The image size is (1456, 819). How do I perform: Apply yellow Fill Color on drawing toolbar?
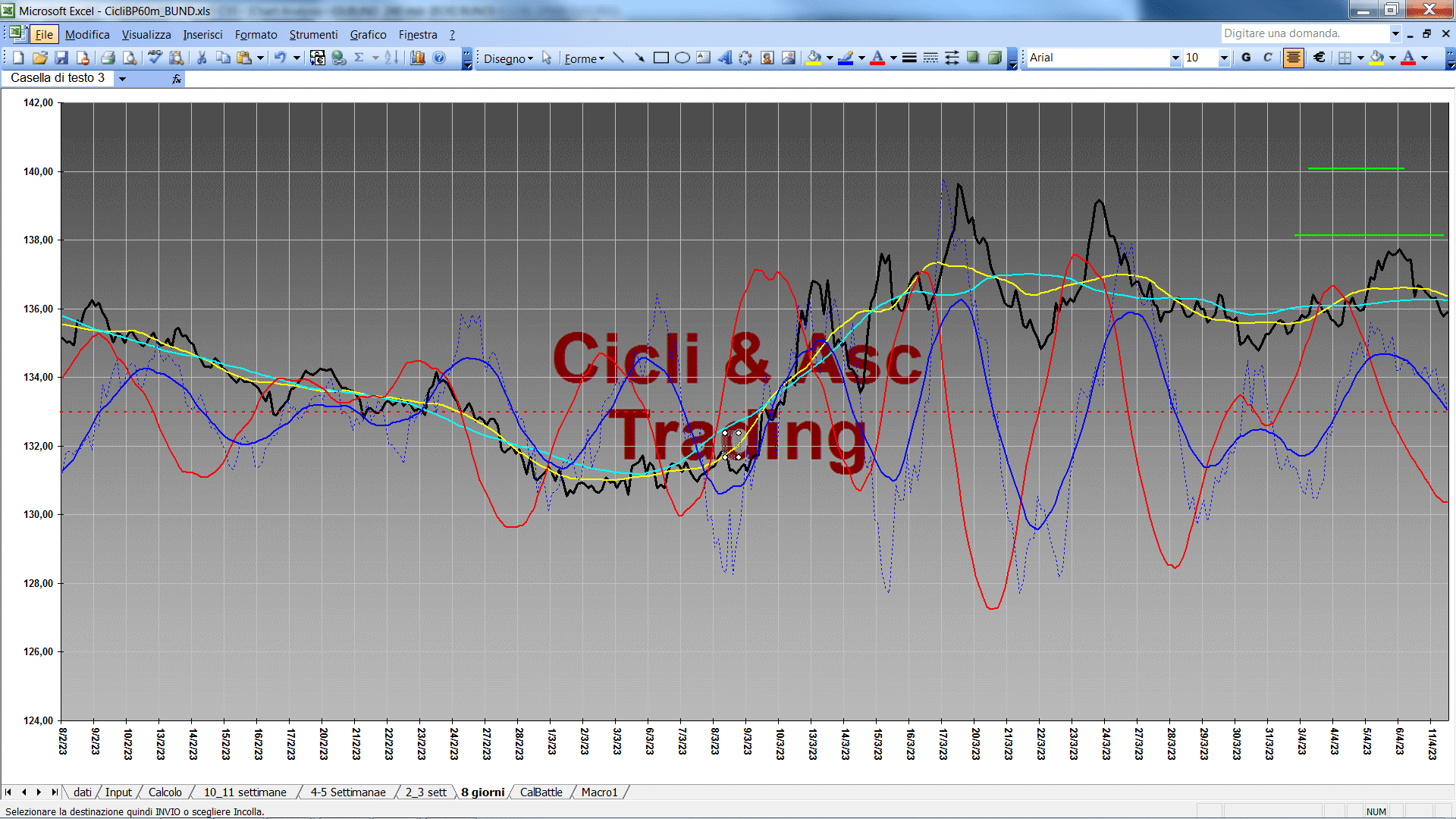click(x=814, y=58)
